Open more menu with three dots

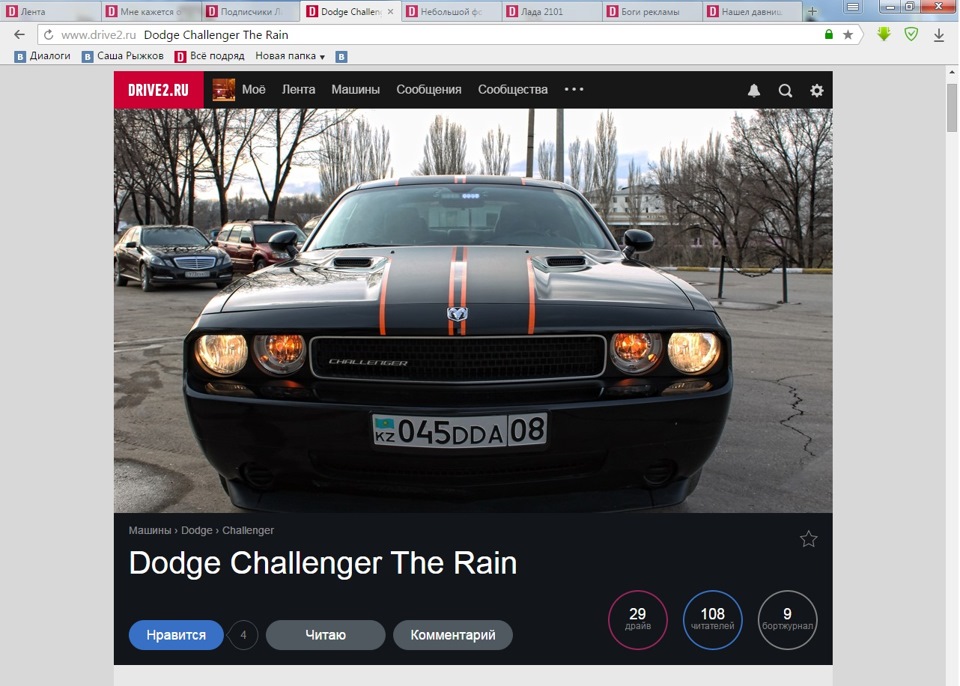tap(574, 89)
